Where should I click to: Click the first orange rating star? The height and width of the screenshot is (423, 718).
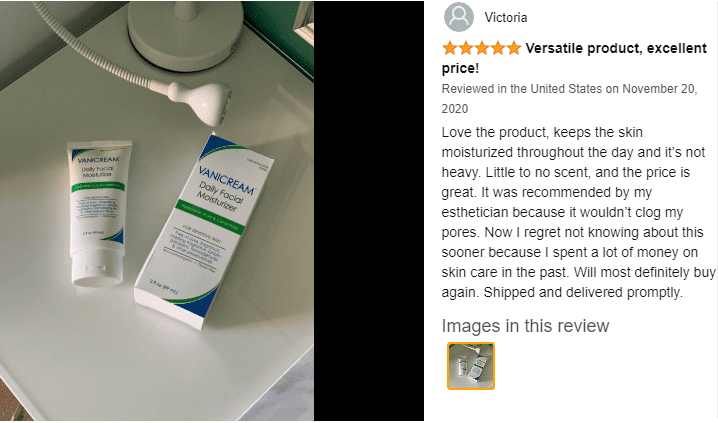[450, 48]
